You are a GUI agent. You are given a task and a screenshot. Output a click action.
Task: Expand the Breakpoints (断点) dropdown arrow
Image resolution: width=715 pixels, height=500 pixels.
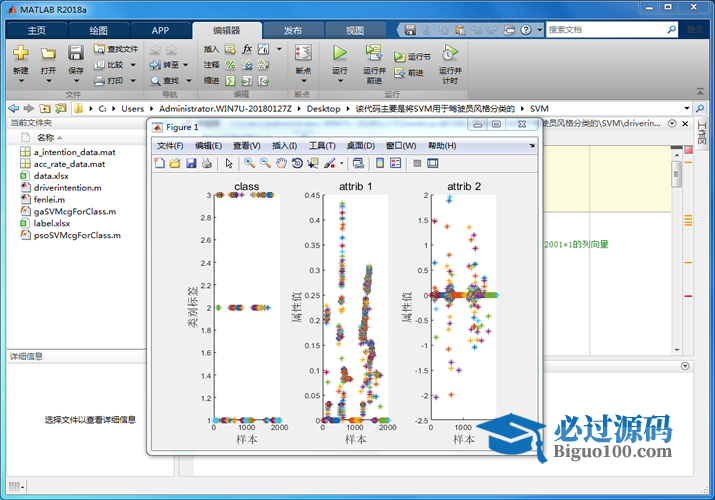pyautogui.click(x=303, y=81)
